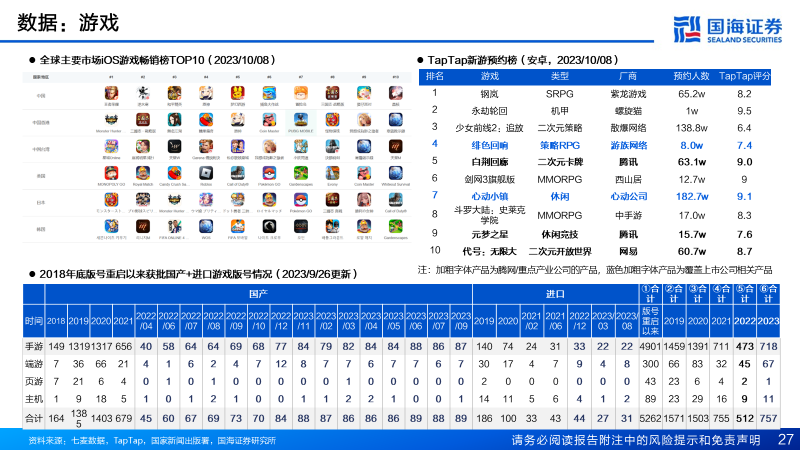Viewport: 800px width, 450px height.
Task: Click the 进口 header in license table
Action: (555, 294)
